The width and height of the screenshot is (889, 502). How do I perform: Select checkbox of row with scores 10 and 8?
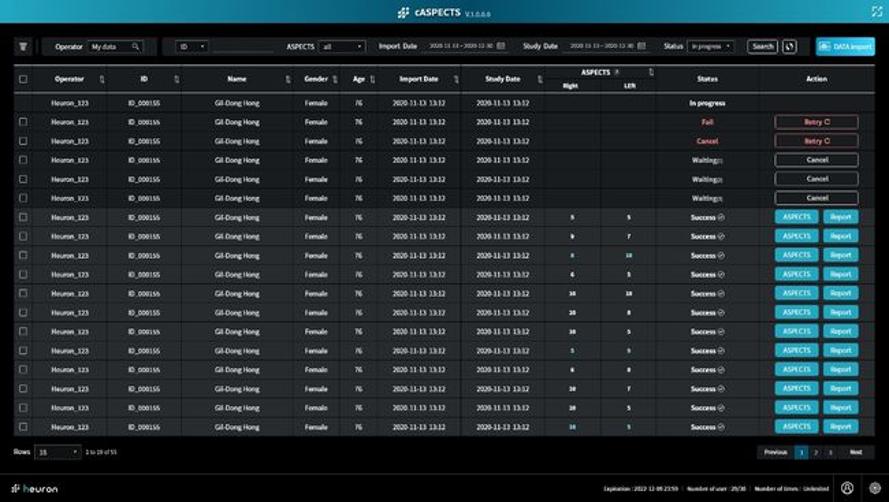(x=23, y=313)
